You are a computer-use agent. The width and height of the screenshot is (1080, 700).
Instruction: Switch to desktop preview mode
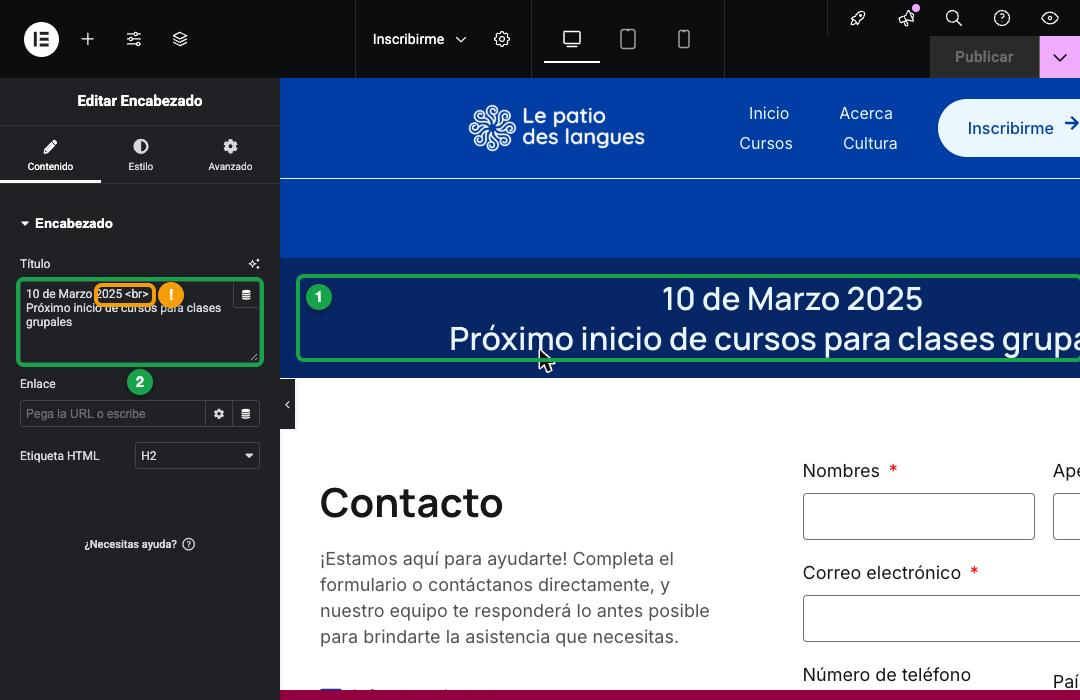(x=572, y=39)
